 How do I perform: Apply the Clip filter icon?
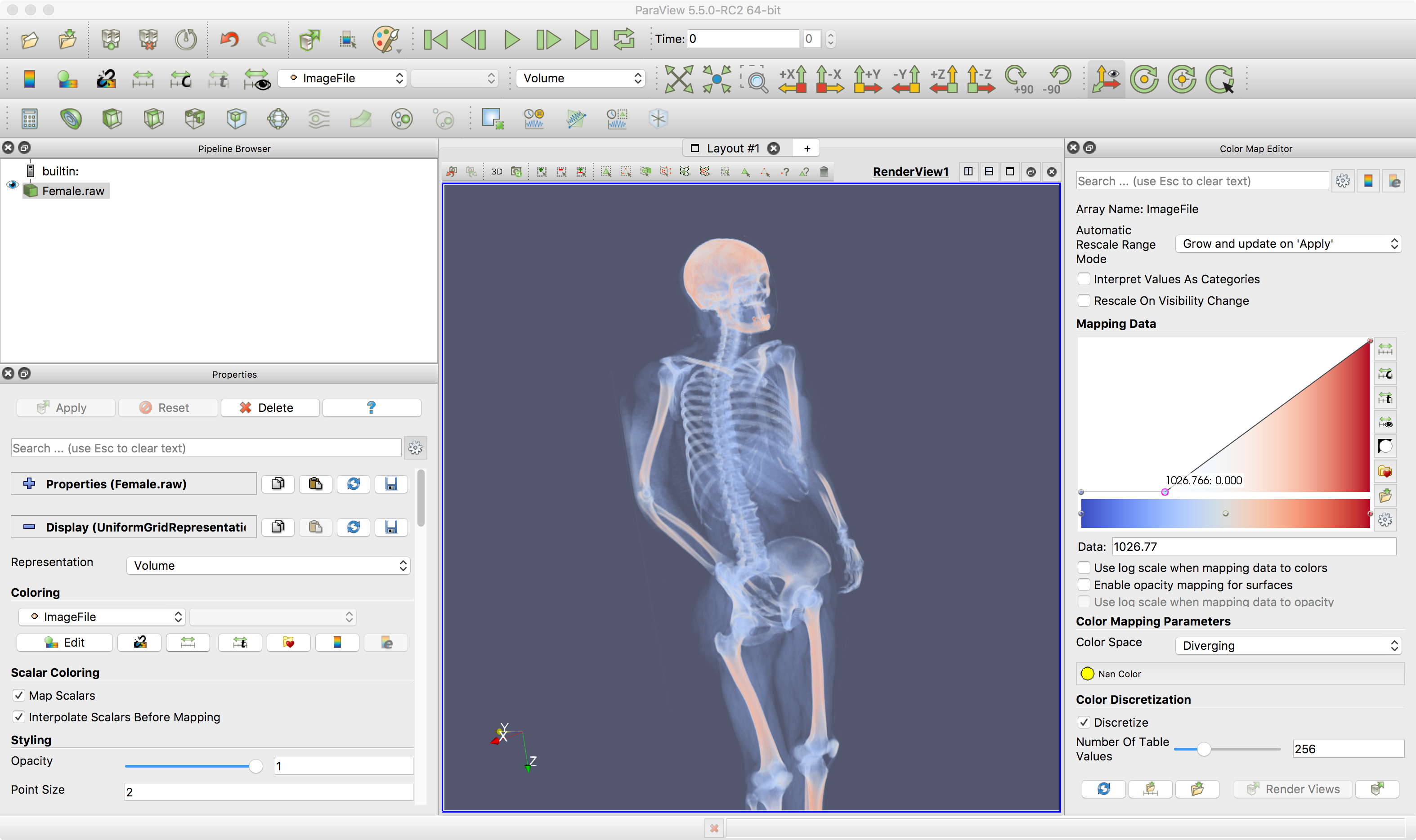click(x=112, y=118)
